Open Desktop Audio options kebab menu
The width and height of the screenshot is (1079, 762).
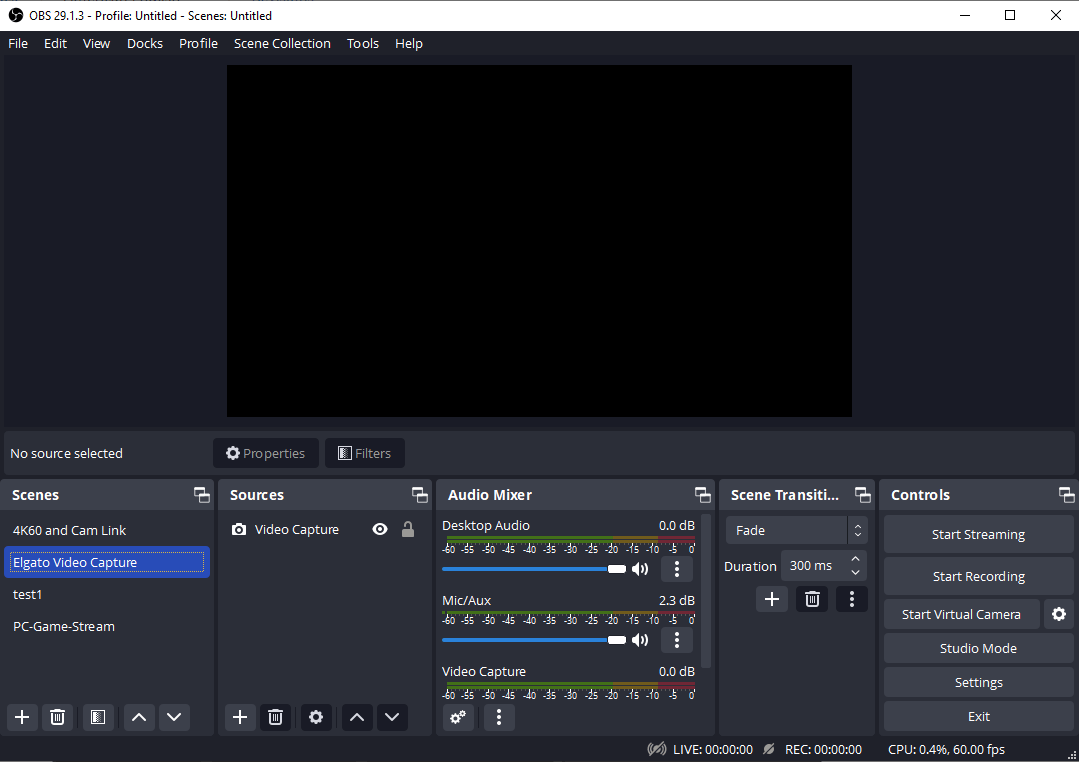pos(677,568)
